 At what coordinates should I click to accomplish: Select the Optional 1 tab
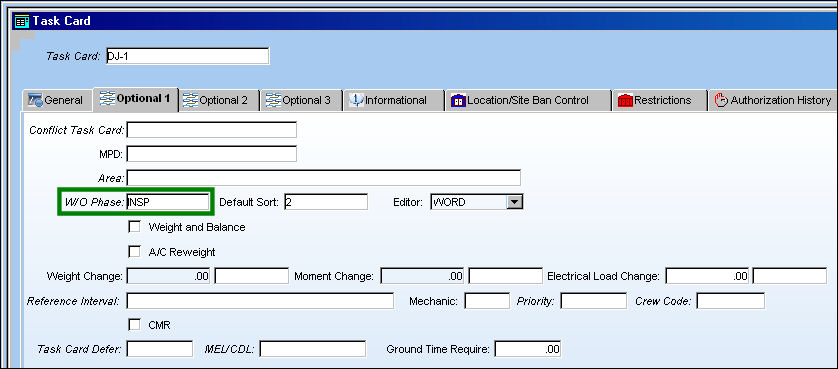(x=136, y=99)
